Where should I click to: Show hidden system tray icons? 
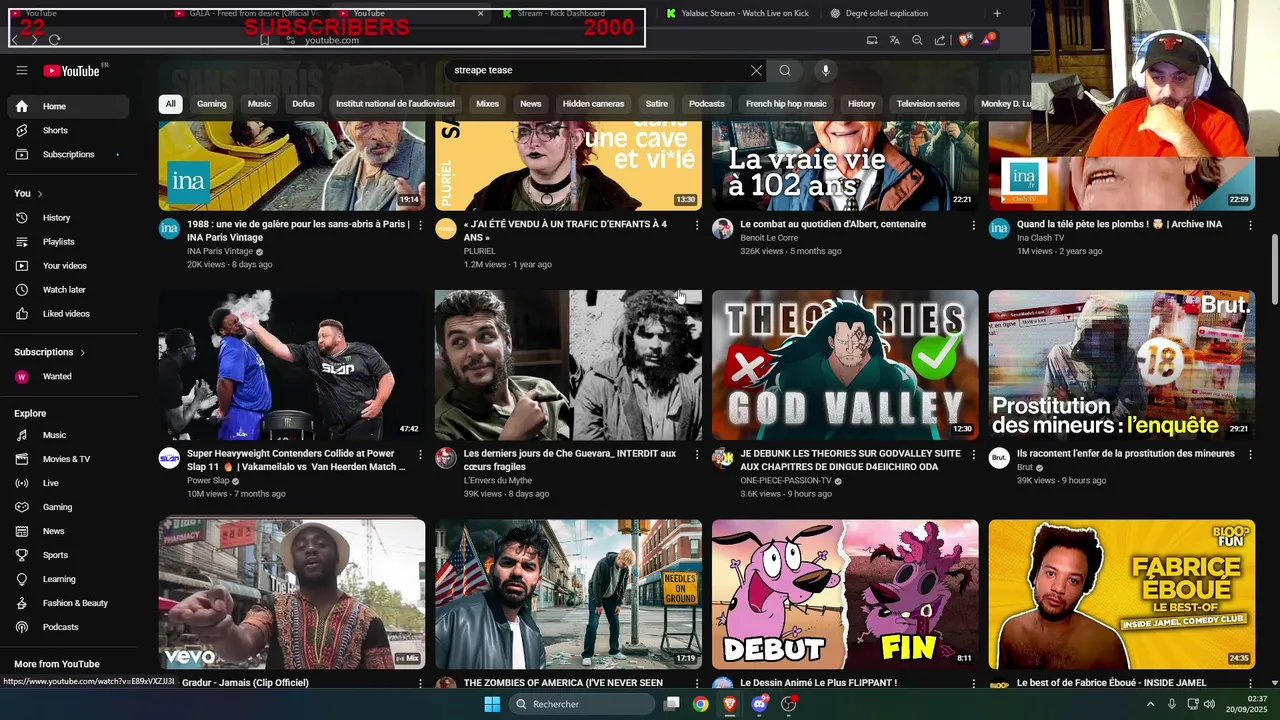[1150, 704]
